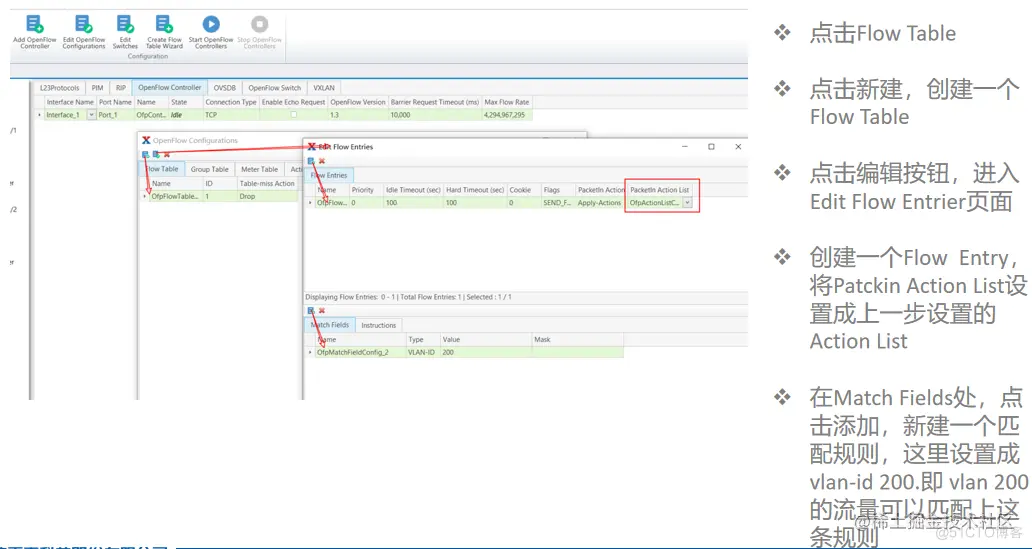Select Match Fields tab
The height and width of the screenshot is (549, 1032).
330,325
